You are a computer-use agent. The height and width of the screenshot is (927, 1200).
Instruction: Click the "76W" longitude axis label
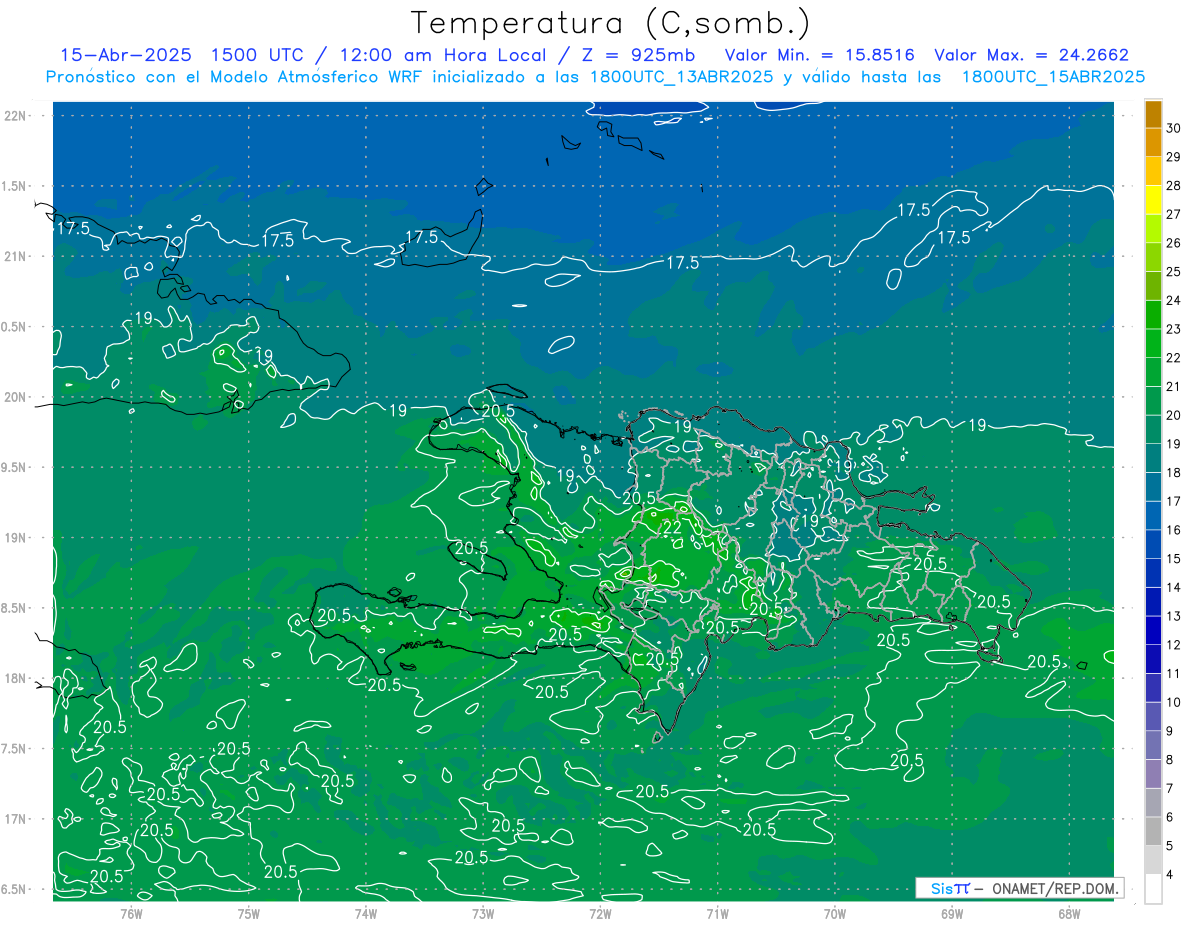131,913
